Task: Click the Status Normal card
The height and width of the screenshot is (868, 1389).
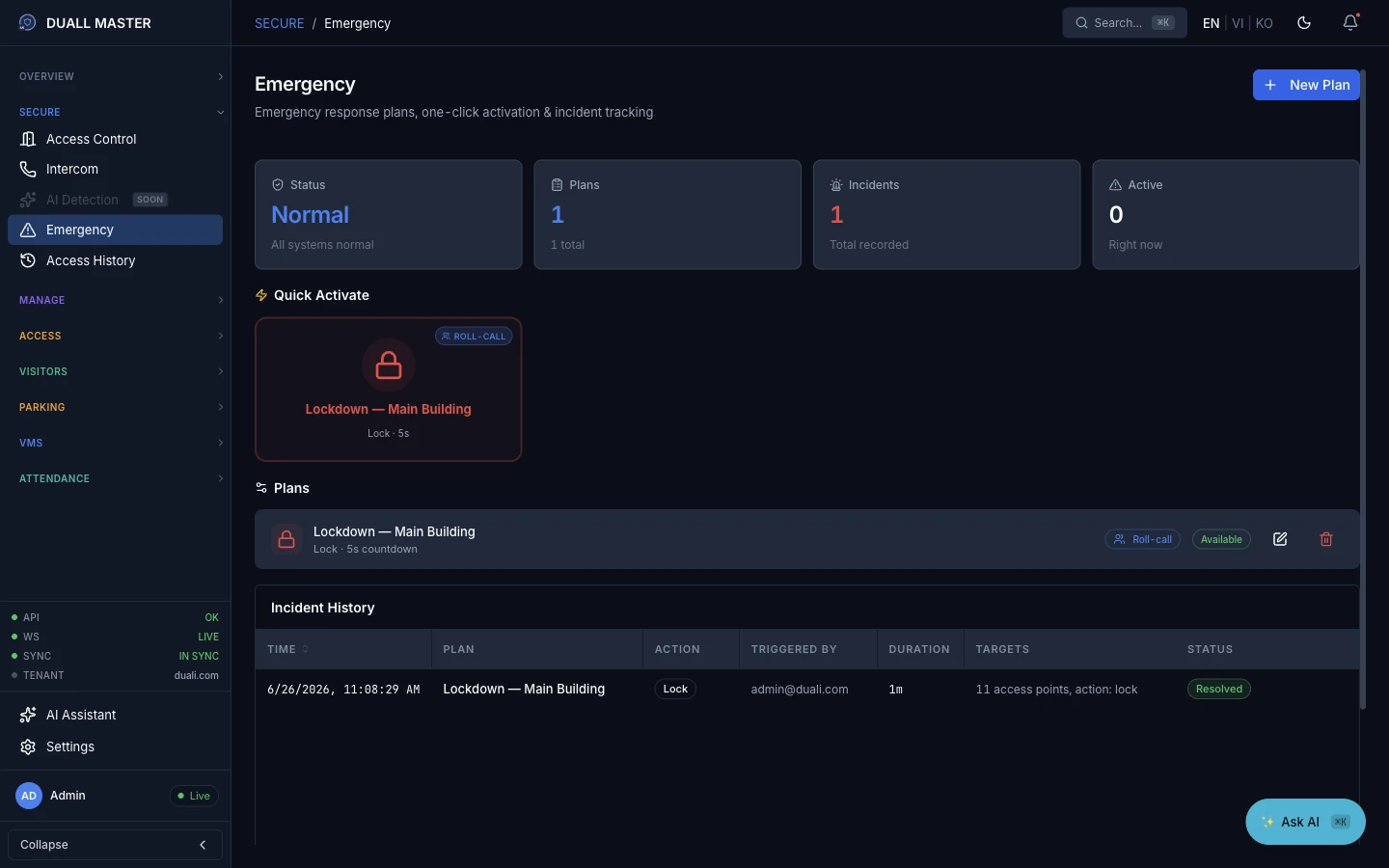Action: pos(389,214)
